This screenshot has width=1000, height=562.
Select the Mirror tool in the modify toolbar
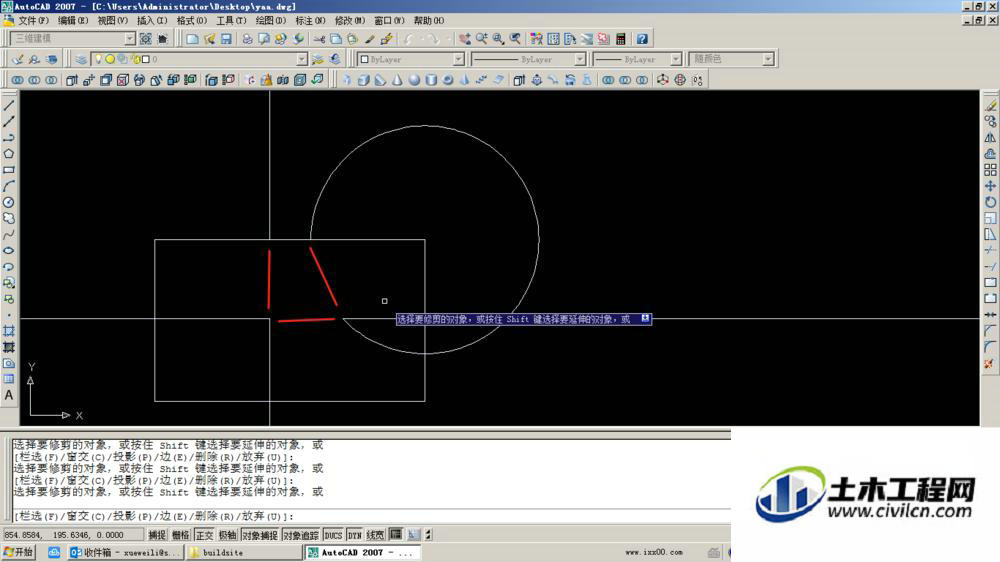(990, 138)
